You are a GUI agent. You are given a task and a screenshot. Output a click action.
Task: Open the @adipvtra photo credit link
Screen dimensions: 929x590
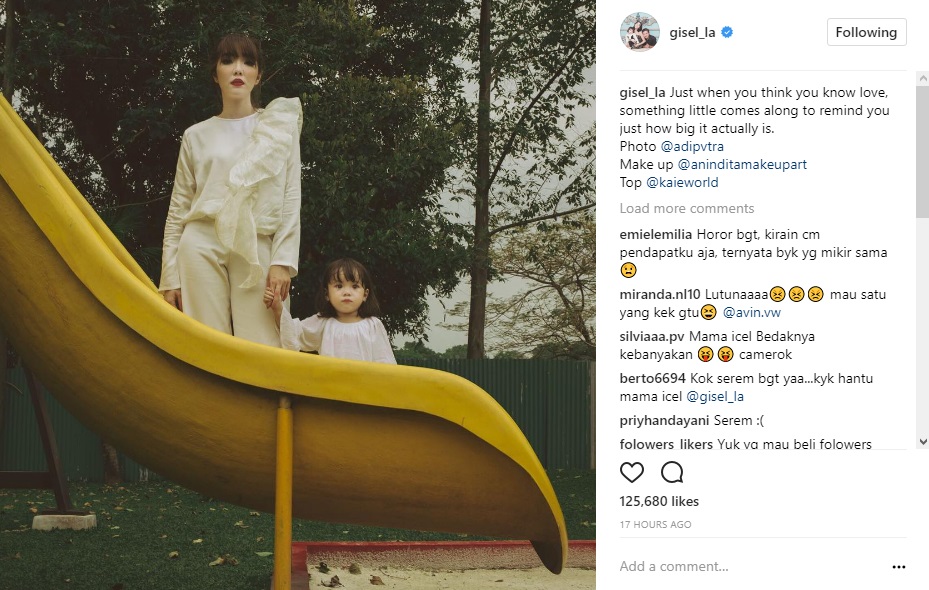pyautogui.click(x=692, y=146)
